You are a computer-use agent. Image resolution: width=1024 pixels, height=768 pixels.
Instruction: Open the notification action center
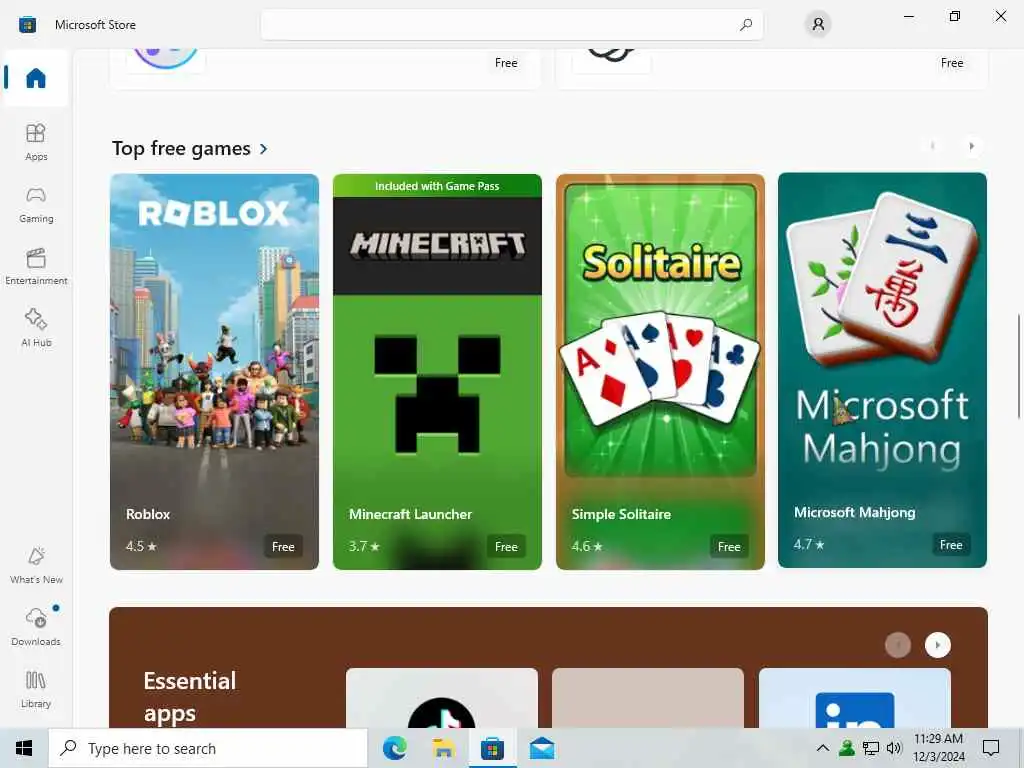click(x=991, y=748)
